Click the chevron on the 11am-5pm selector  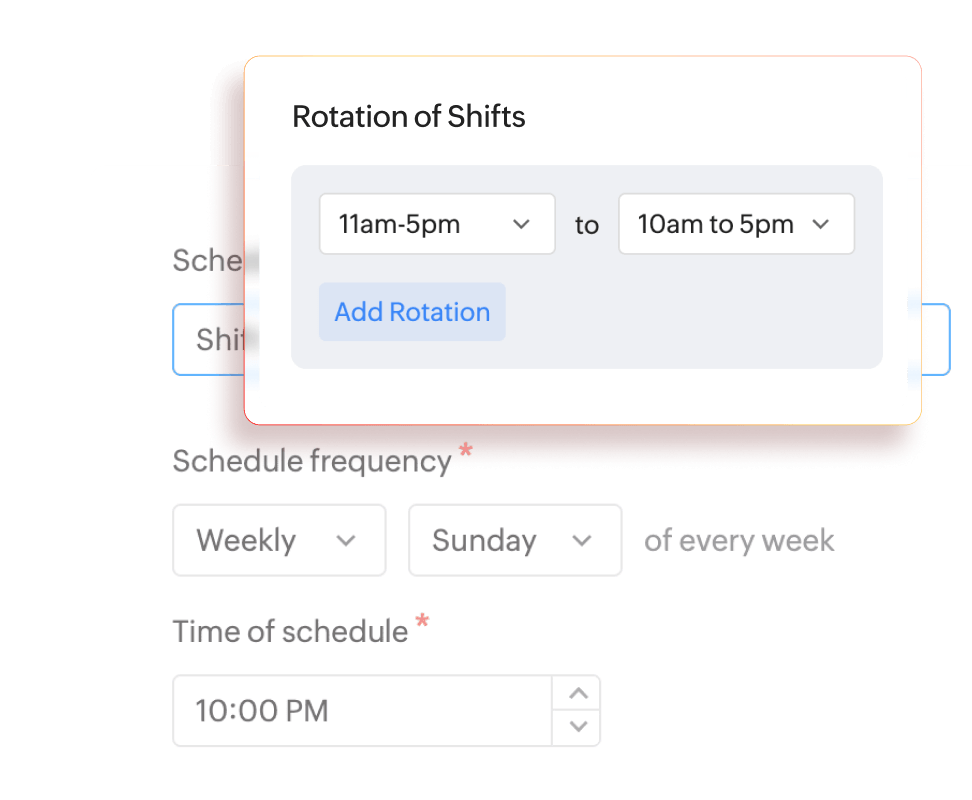tap(521, 224)
